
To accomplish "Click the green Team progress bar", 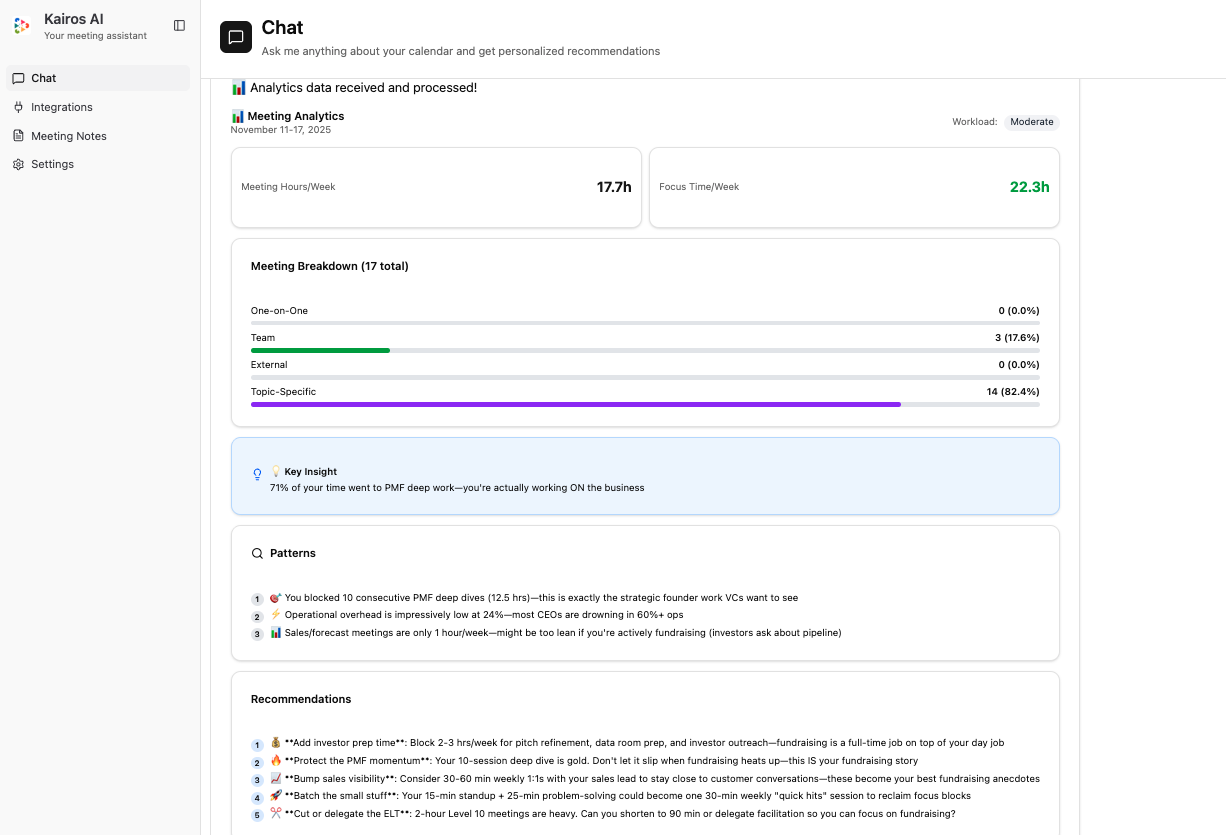I will (x=320, y=351).
